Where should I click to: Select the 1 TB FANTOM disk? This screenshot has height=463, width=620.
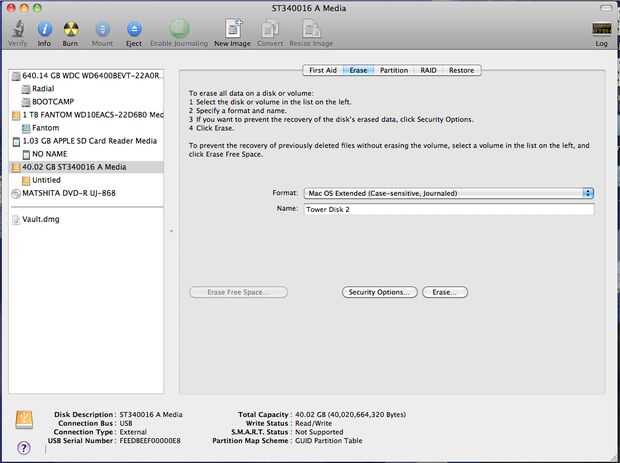[x=86, y=115]
